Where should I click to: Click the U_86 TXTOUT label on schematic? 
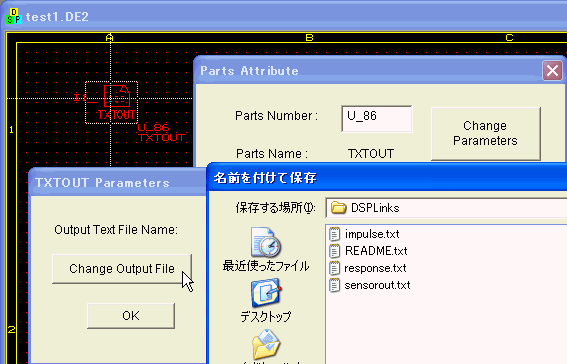[161, 133]
